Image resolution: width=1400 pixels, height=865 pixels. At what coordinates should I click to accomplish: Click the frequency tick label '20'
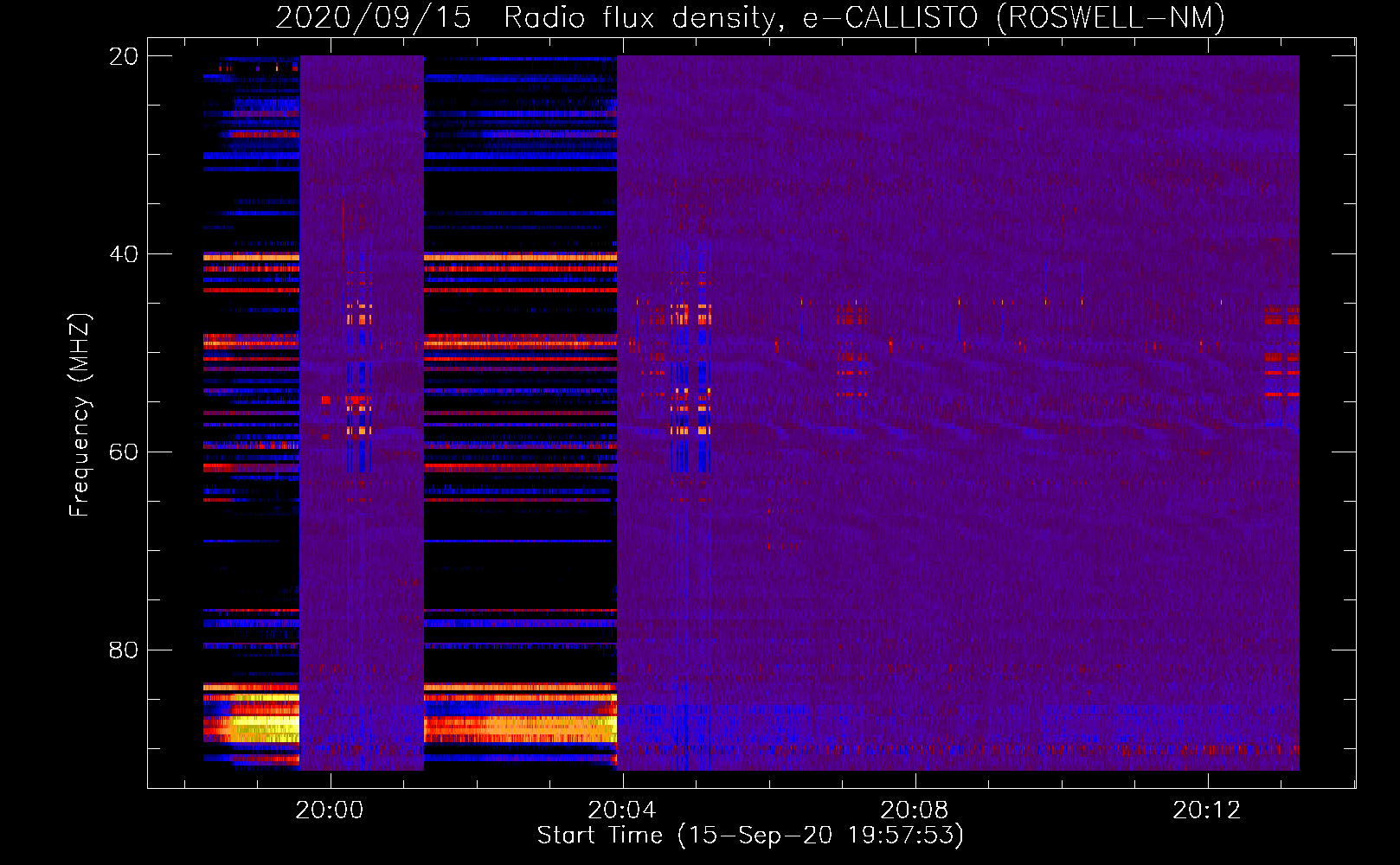124,56
